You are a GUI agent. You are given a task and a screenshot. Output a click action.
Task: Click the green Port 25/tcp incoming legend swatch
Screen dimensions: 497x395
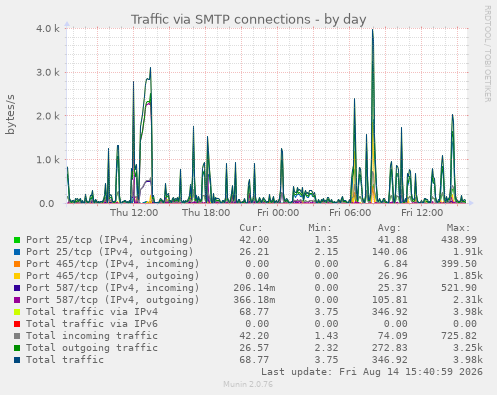pos(17,240)
